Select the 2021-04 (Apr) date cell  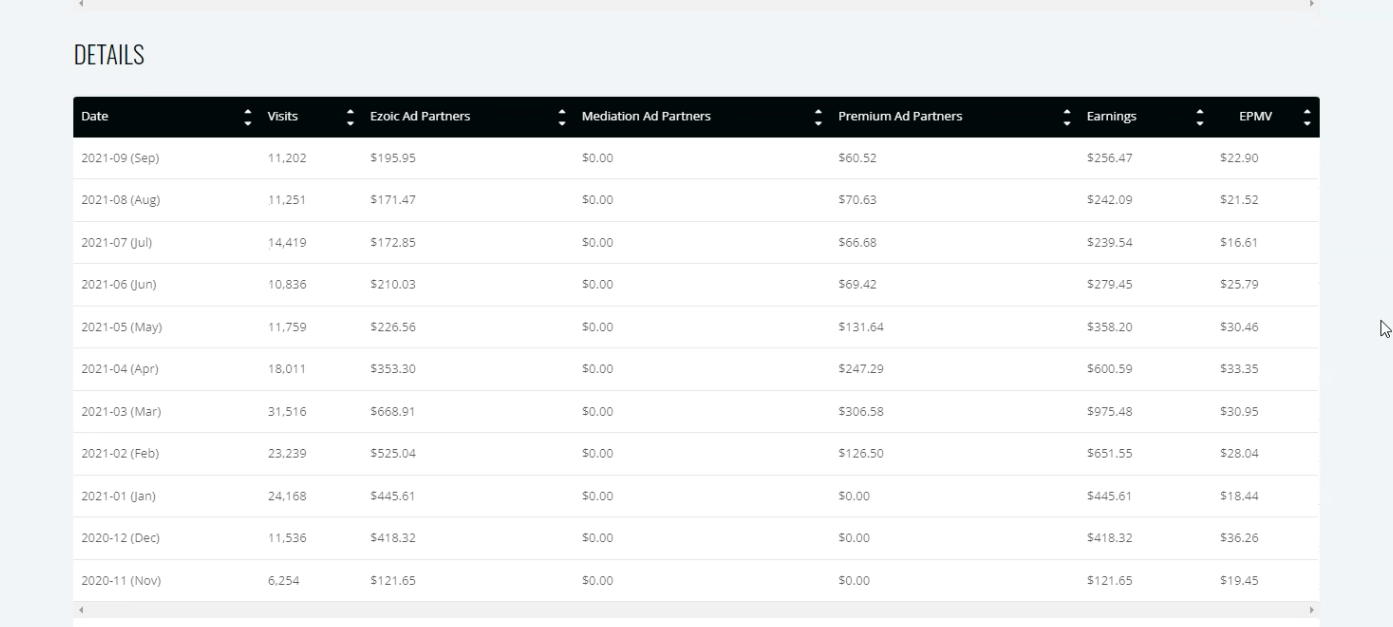pos(119,369)
